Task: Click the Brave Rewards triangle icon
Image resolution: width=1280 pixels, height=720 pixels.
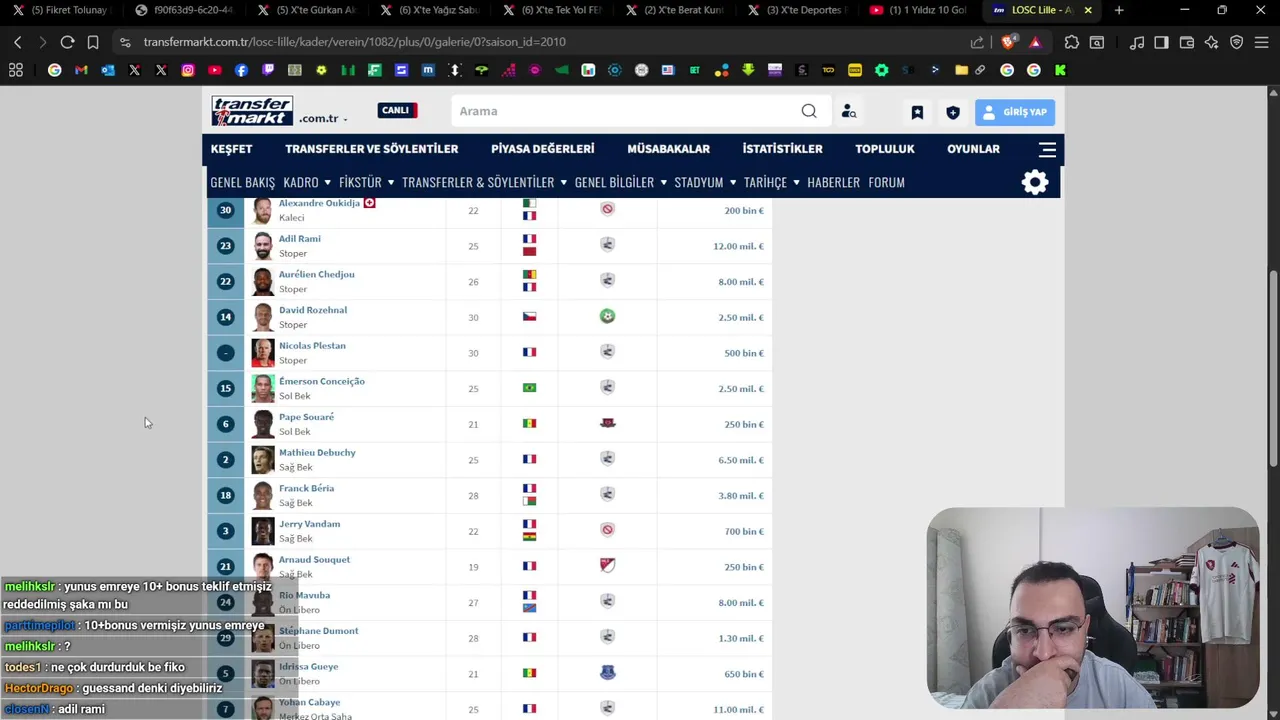Action: tap(1035, 42)
